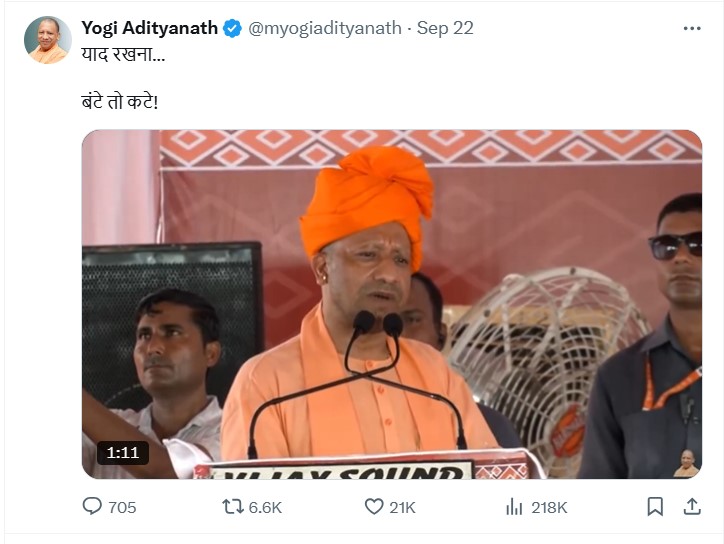The height and width of the screenshot is (544, 724).
Task: Play the embedded speech video
Action: 392,304
